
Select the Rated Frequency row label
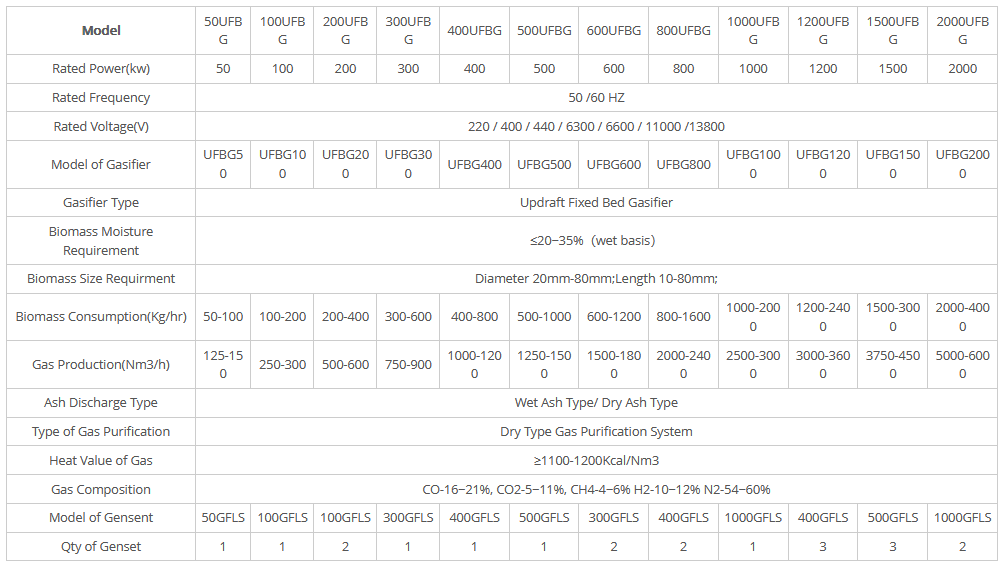(101, 98)
